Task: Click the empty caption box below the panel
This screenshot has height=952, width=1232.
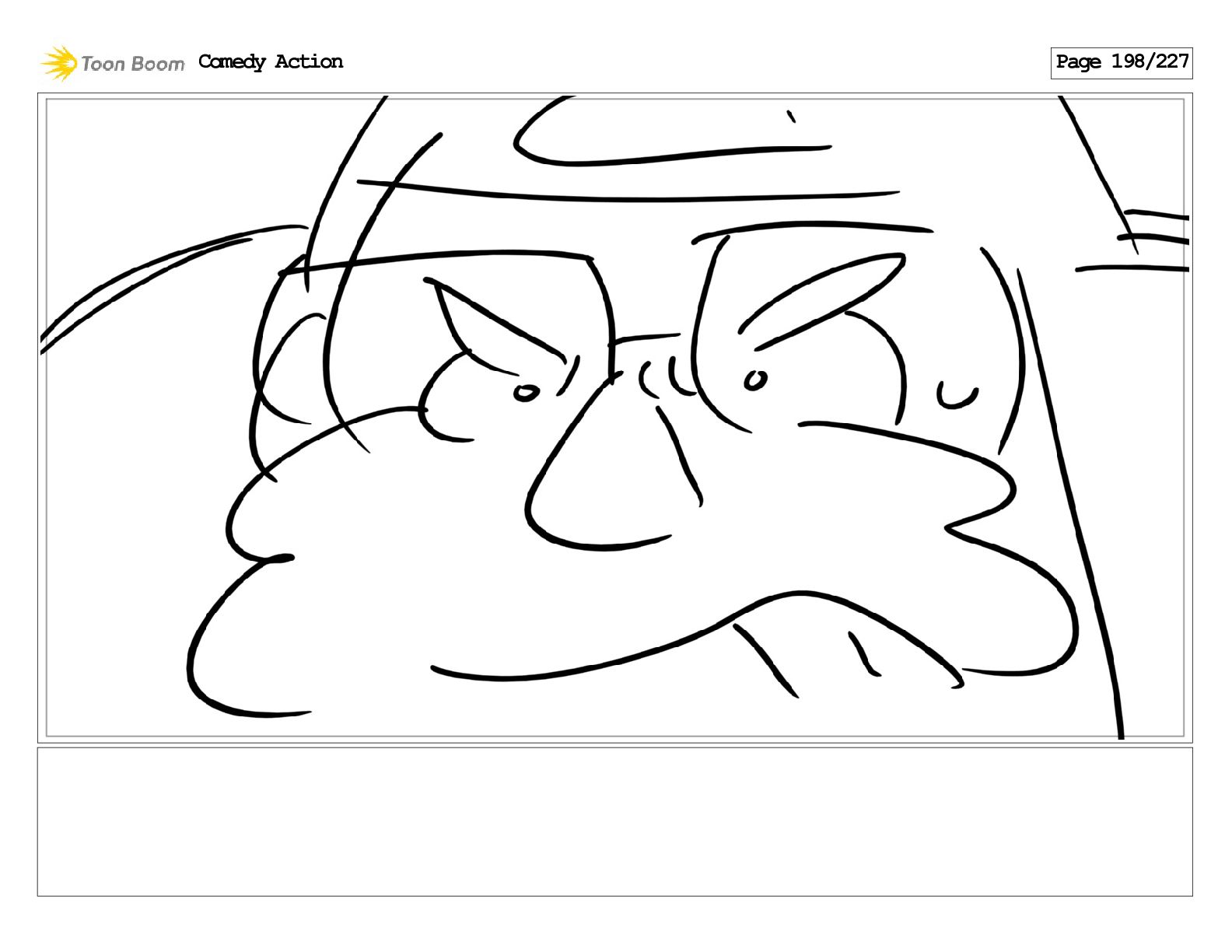Action: (614, 822)
